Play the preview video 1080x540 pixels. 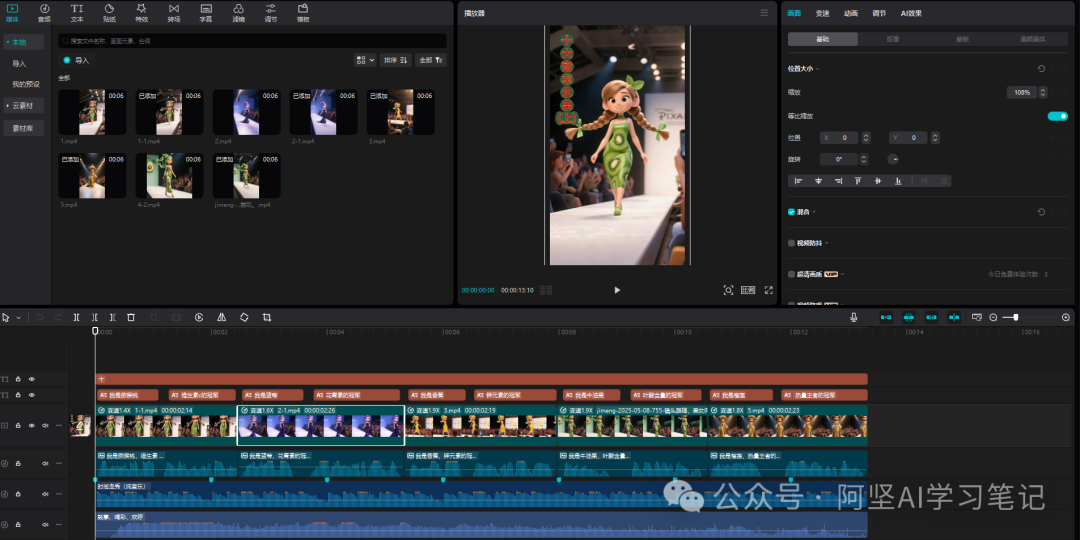pos(617,290)
